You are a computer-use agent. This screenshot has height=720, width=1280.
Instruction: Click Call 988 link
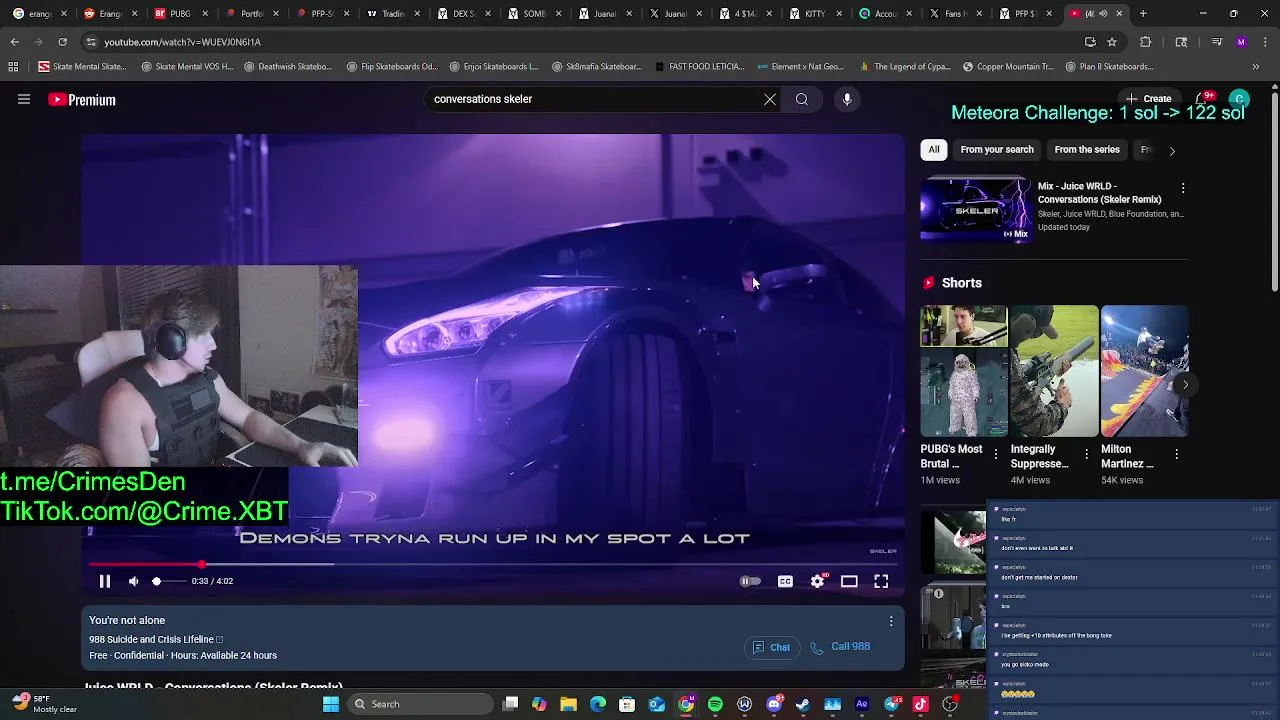[840, 647]
